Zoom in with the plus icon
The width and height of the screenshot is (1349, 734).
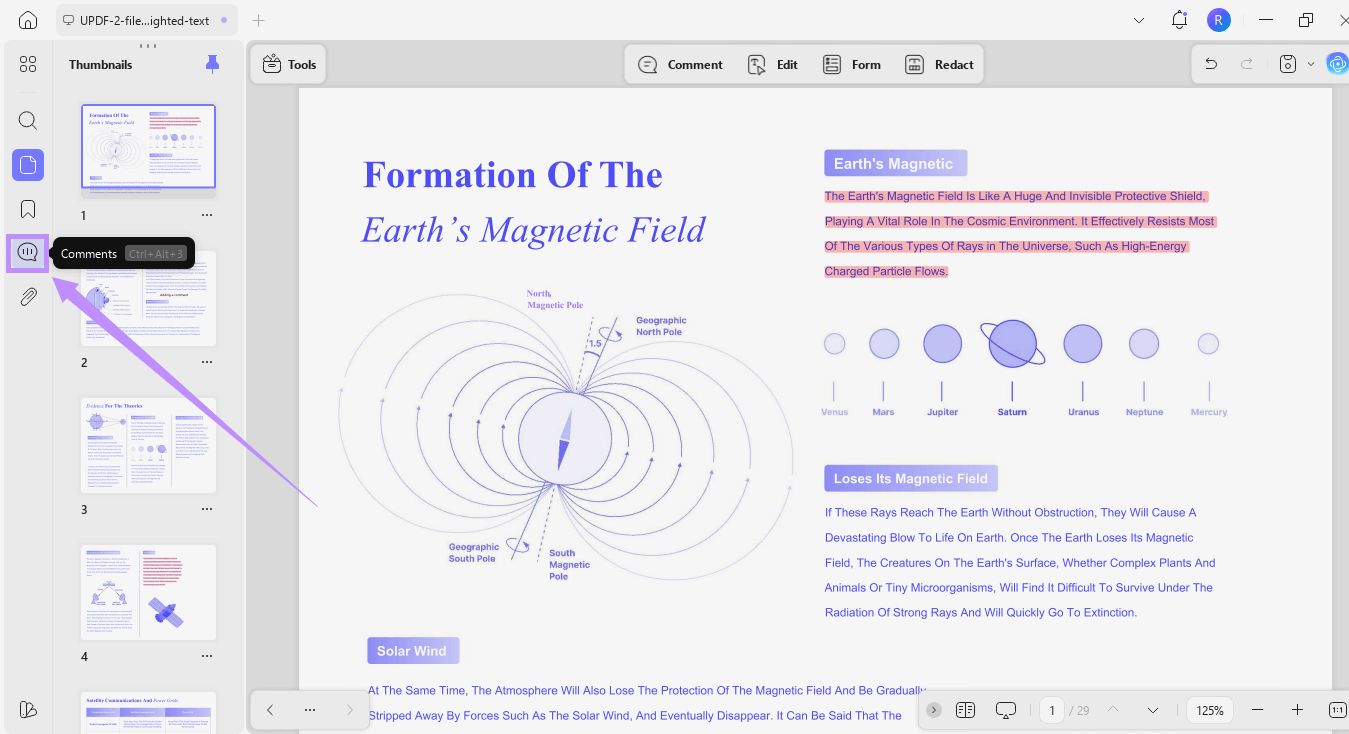tap(1297, 710)
